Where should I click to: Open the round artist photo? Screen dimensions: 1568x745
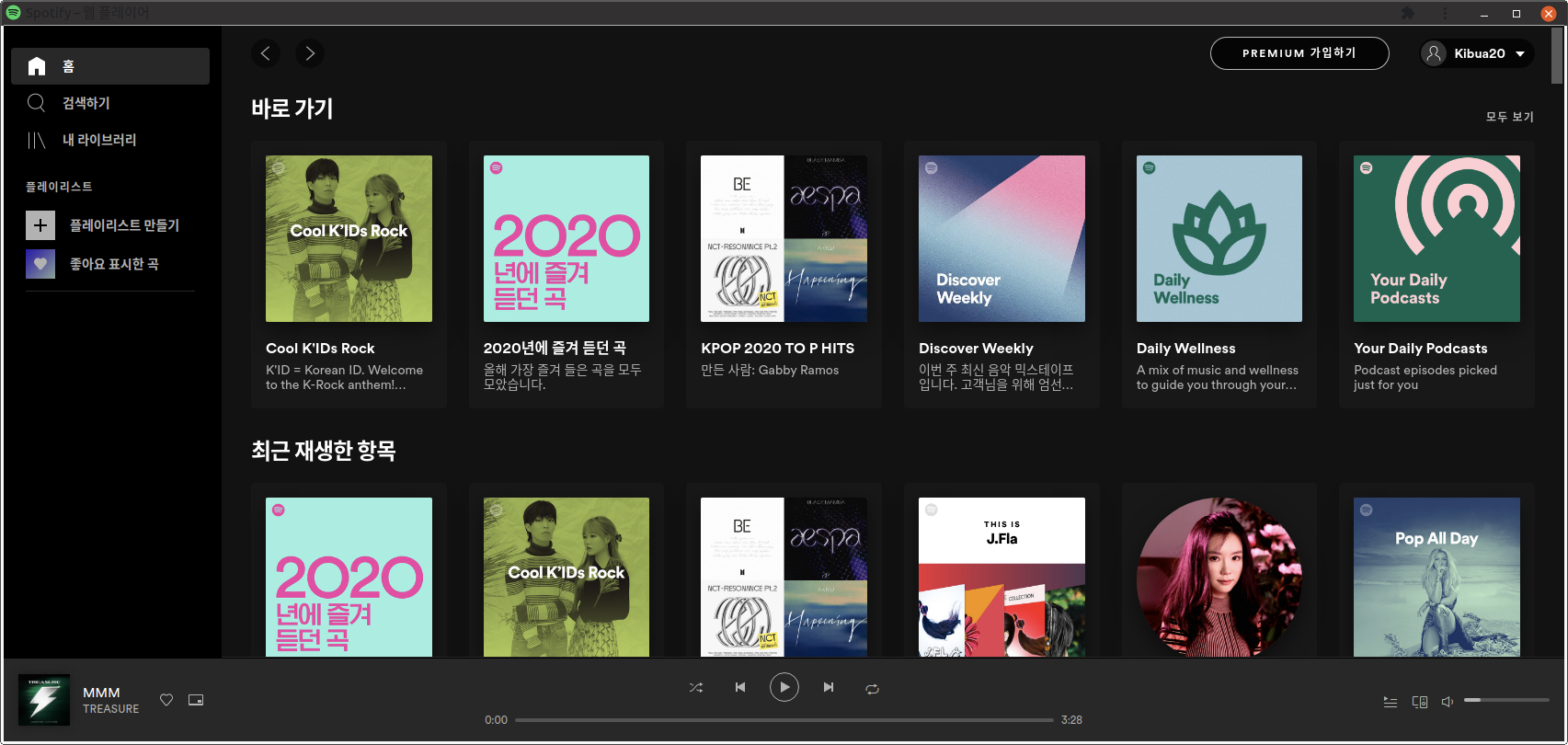click(1219, 577)
